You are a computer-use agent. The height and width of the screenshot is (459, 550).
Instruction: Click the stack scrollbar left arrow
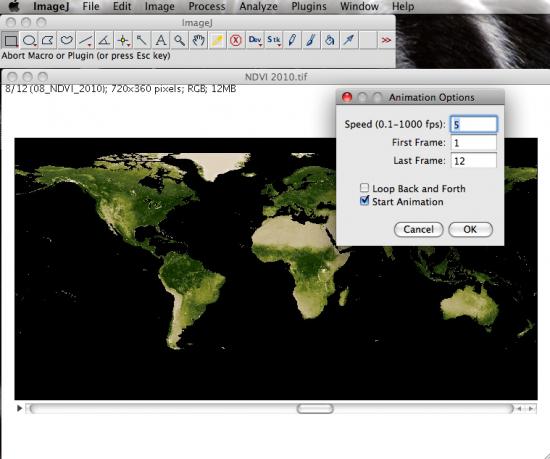click(x=519, y=409)
